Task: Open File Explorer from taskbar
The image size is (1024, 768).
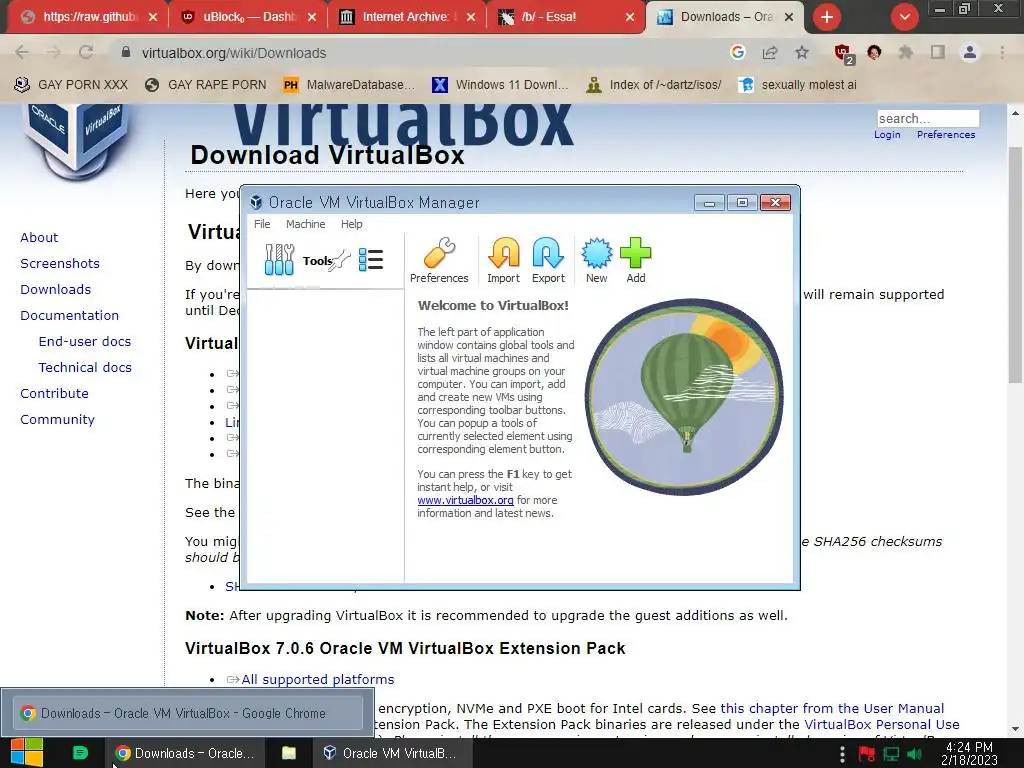Action: (x=289, y=753)
